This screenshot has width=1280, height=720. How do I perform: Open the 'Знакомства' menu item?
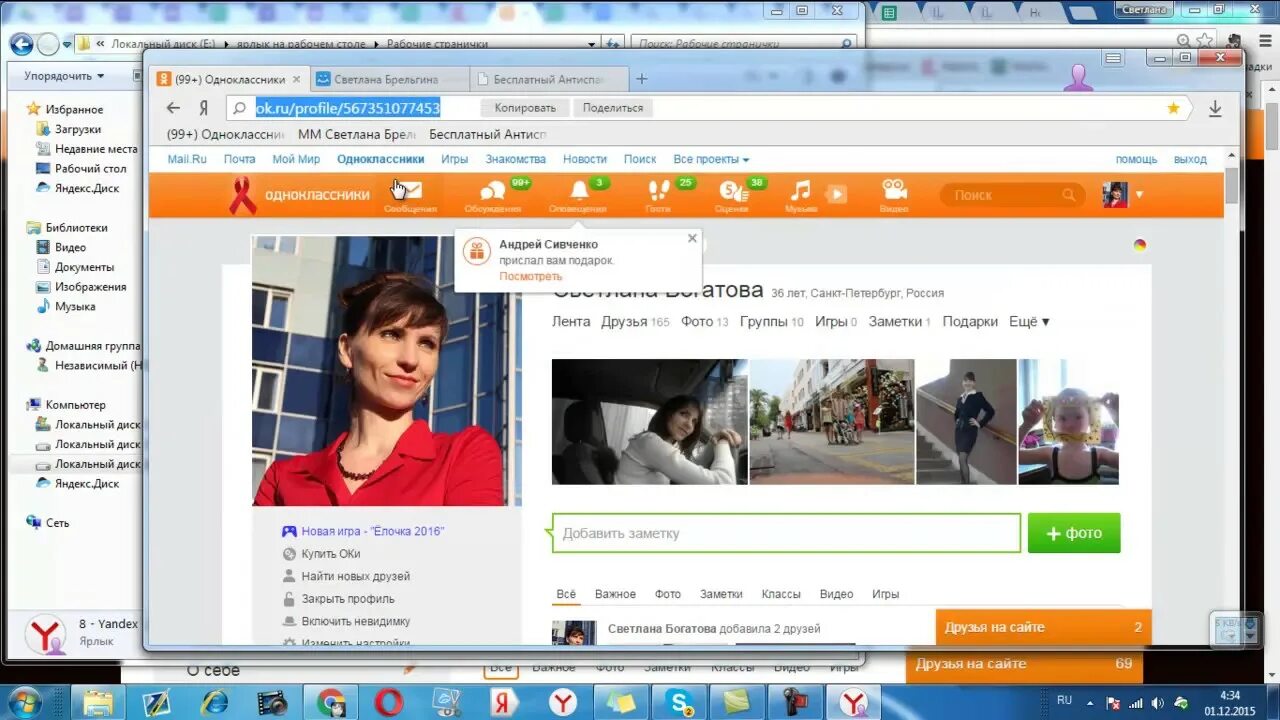tap(515, 158)
